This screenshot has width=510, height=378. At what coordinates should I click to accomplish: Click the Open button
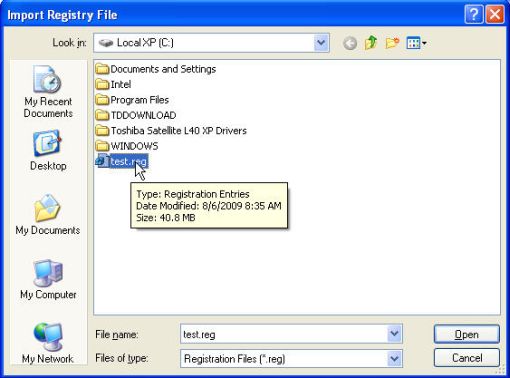click(467, 334)
